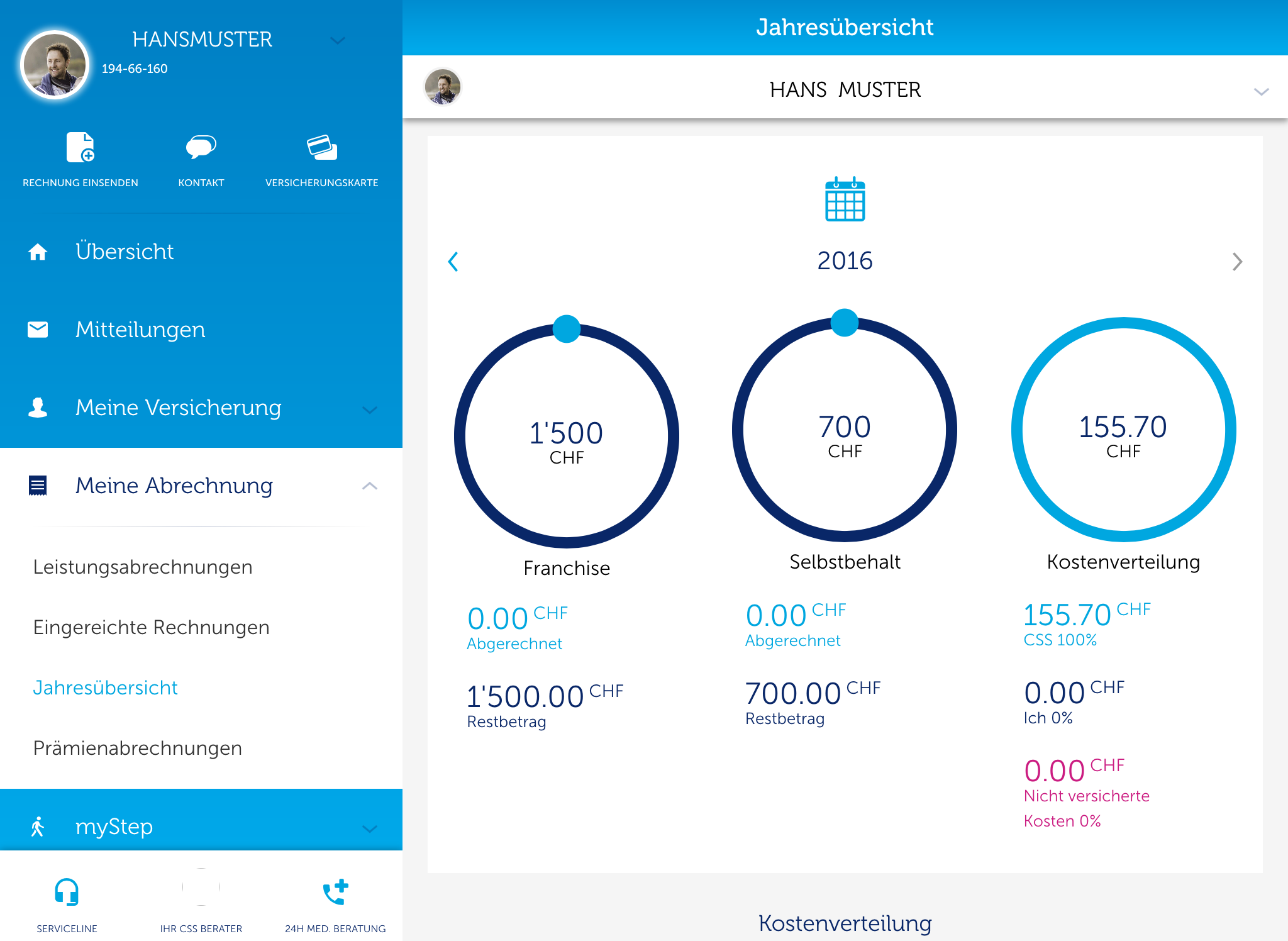The width and height of the screenshot is (1288, 941).
Task: Open Prämienabrechnungen link
Action: (x=137, y=749)
